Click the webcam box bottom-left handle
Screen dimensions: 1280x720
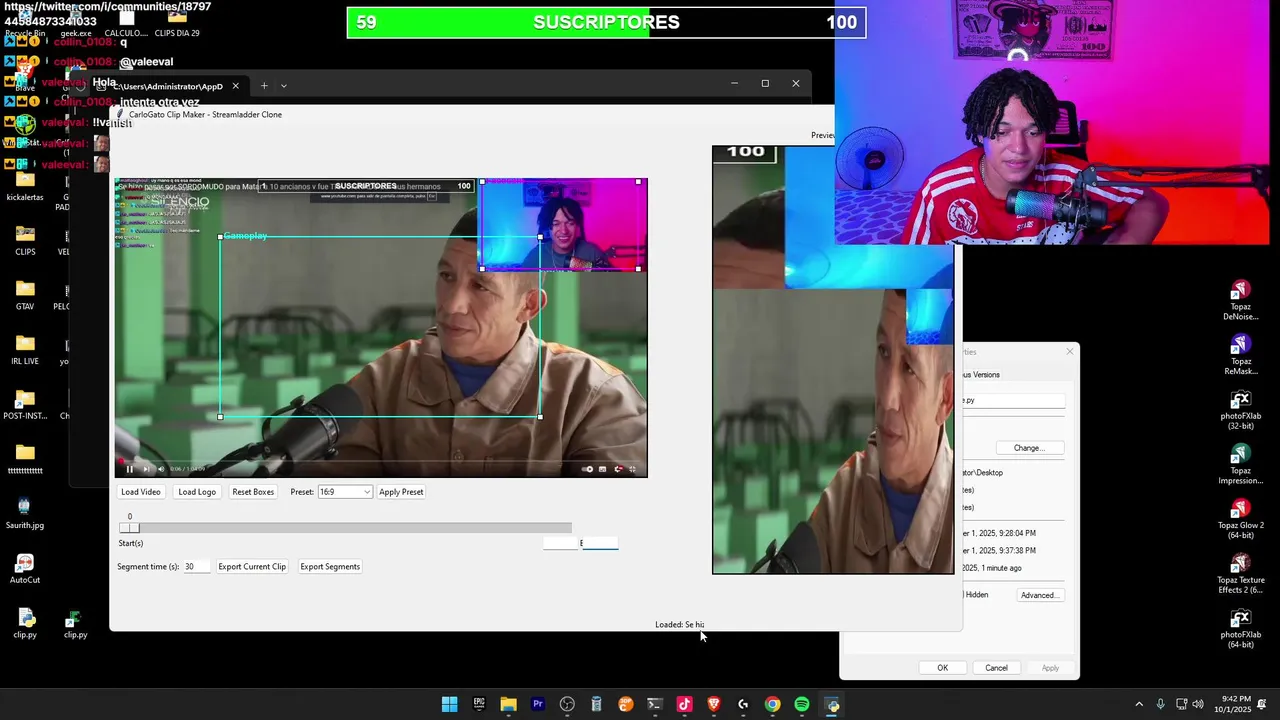tap(482, 268)
